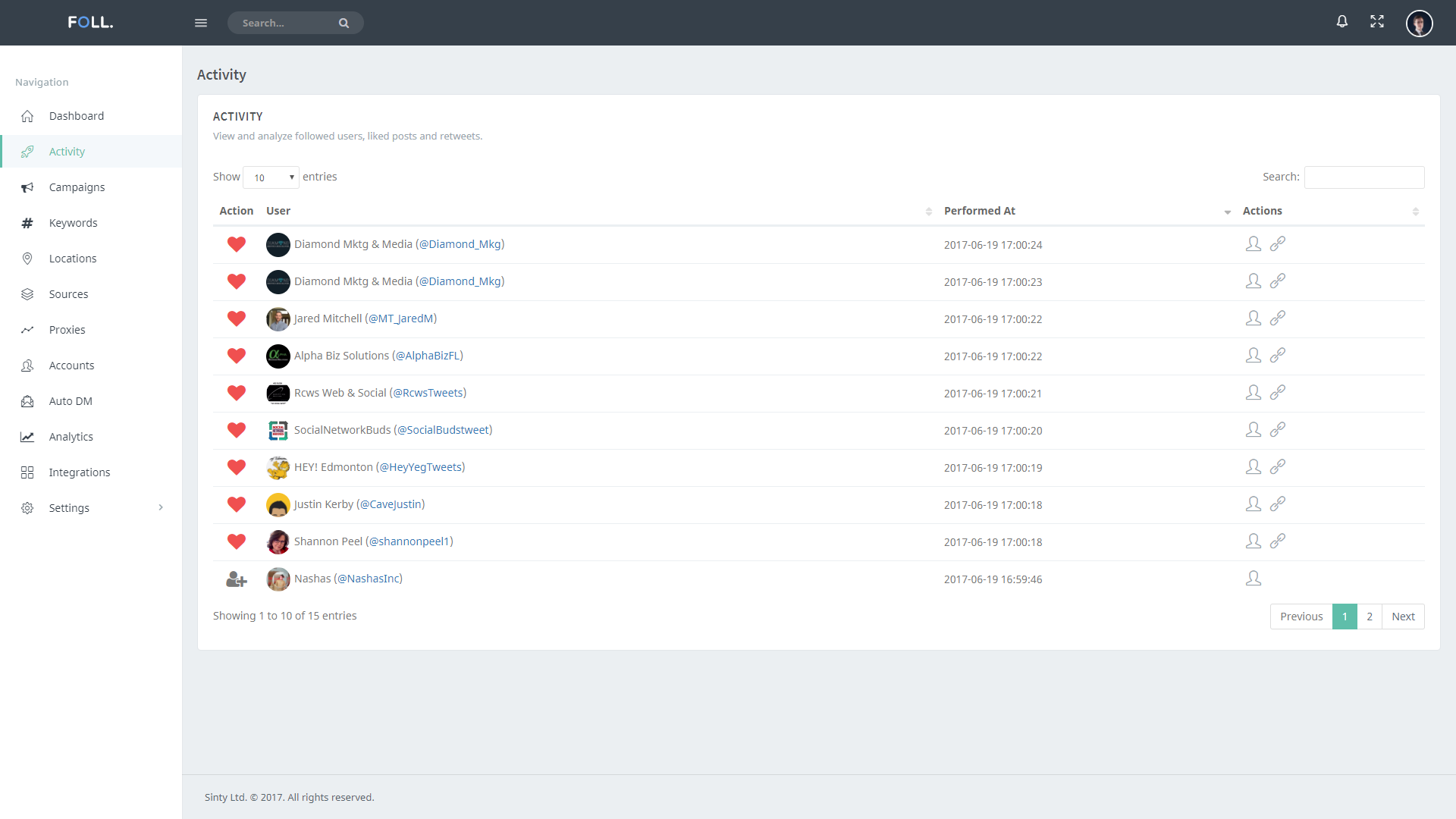Click the 'Showing 1 to 10 of 15 entries' text
Viewport: 1456px width, 819px height.
click(x=284, y=616)
